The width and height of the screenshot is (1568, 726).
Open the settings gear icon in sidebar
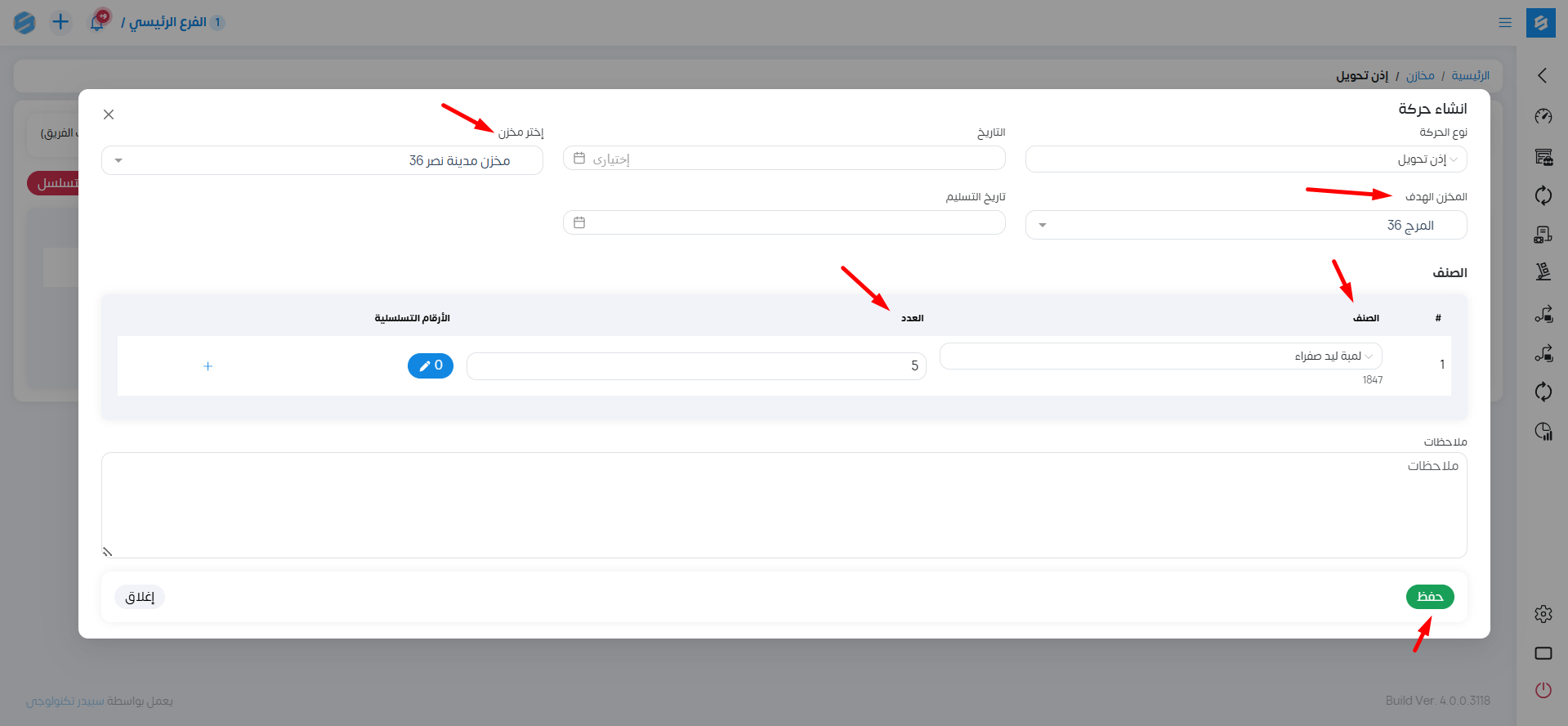tap(1543, 614)
